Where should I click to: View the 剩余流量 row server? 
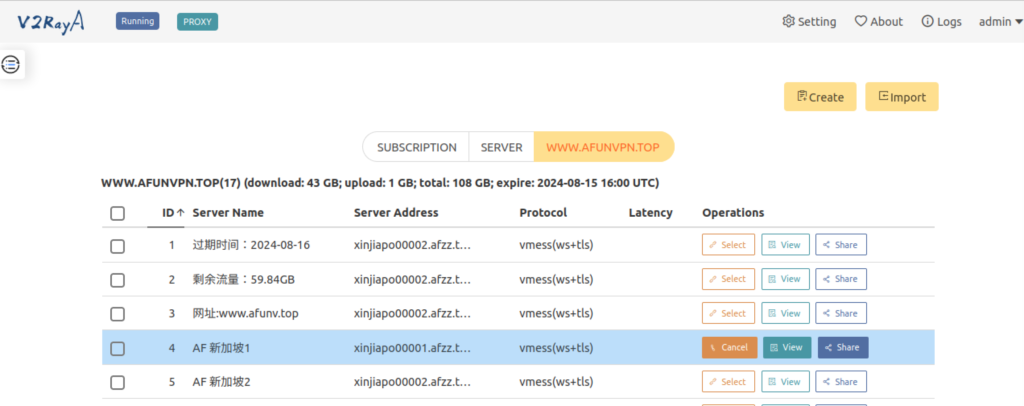785,279
